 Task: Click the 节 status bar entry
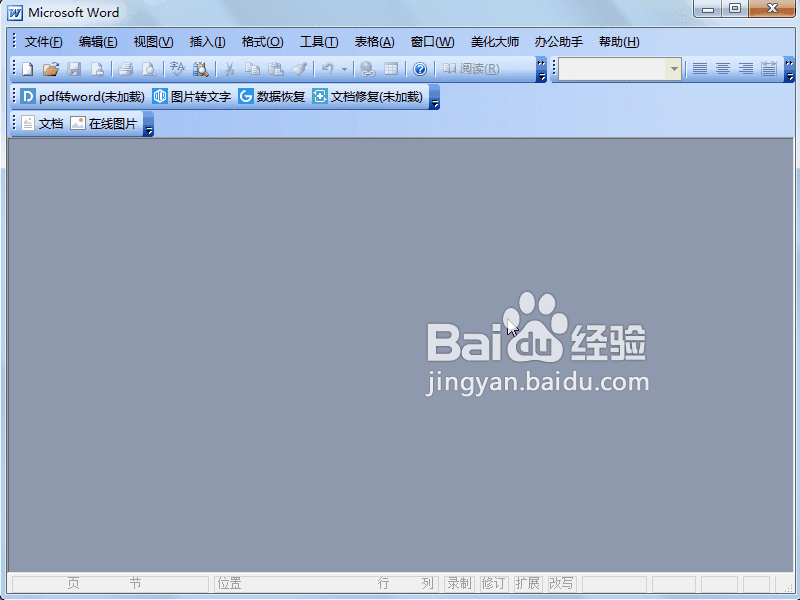tap(135, 583)
